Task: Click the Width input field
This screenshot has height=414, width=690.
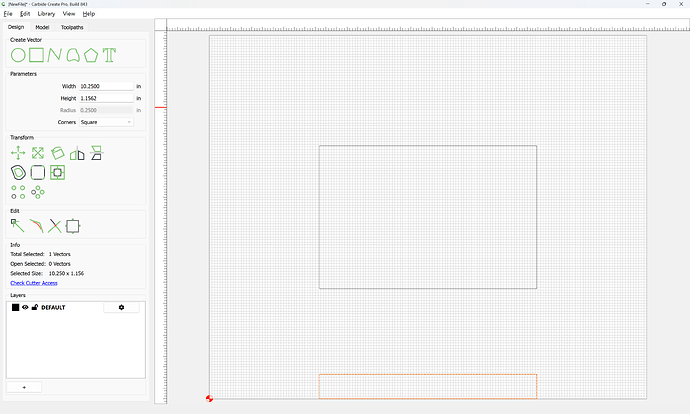Action: [x=106, y=86]
